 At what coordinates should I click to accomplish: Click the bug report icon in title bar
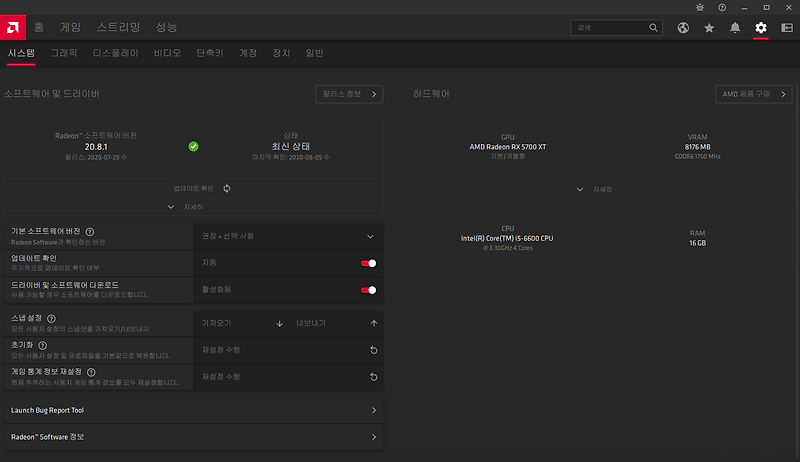click(x=700, y=8)
